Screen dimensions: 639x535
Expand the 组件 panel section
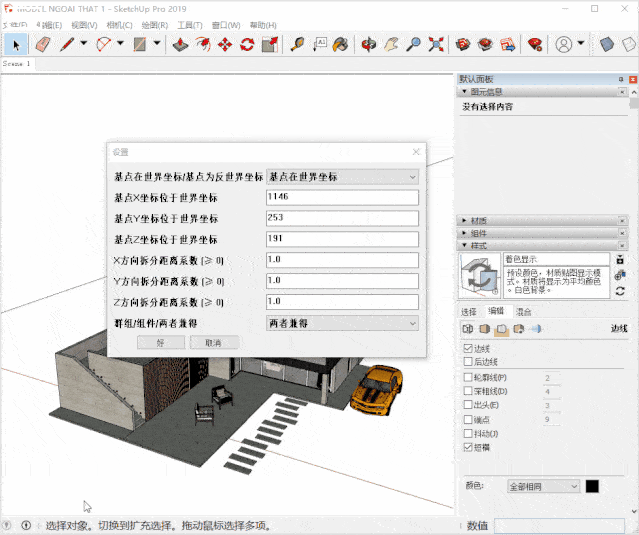click(x=464, y=233)
